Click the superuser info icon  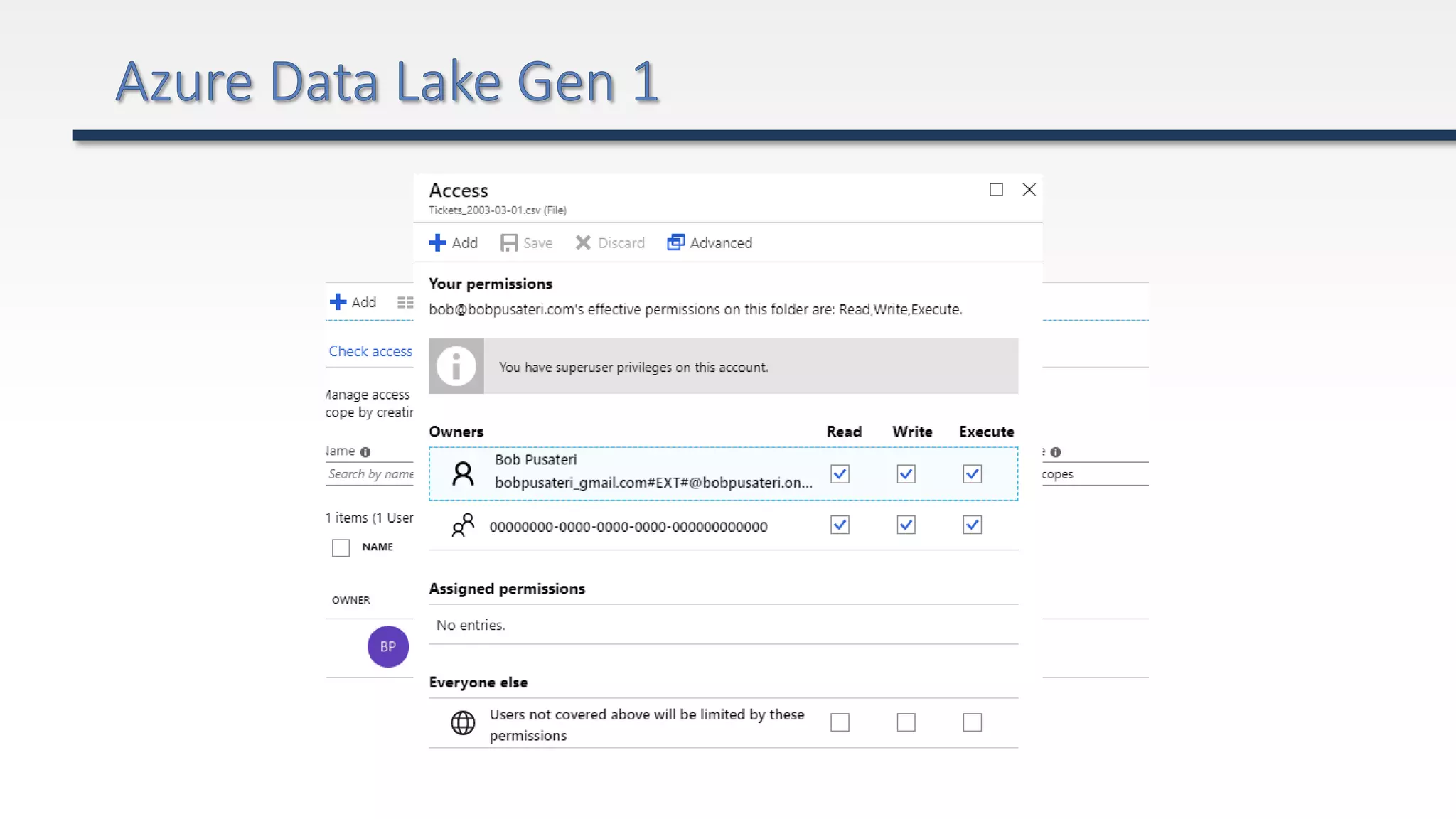coord(456,367)
